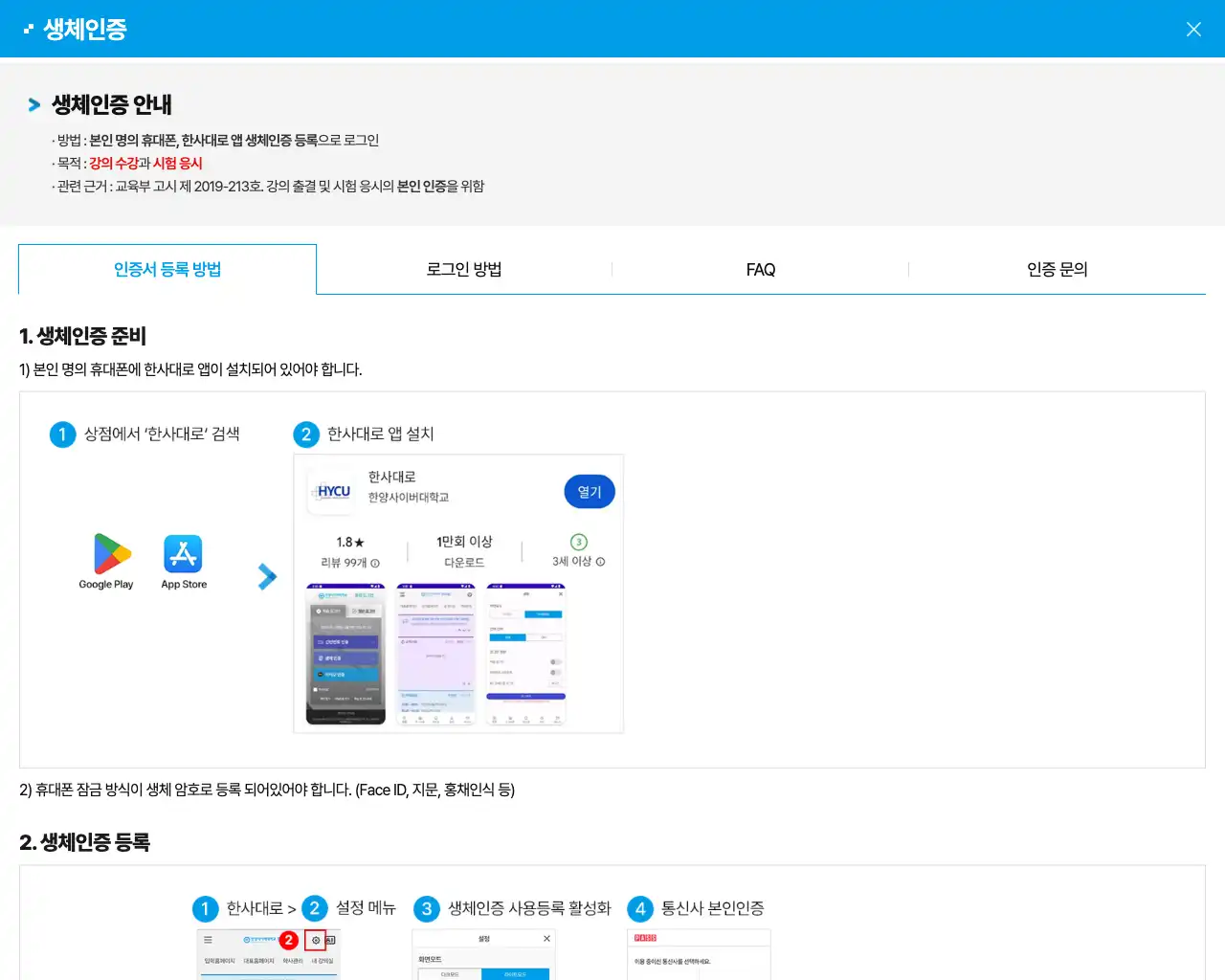Click the settings gear in step 2 screenshot
Screen dimensions: 1225x980
[x=316, y=939]
